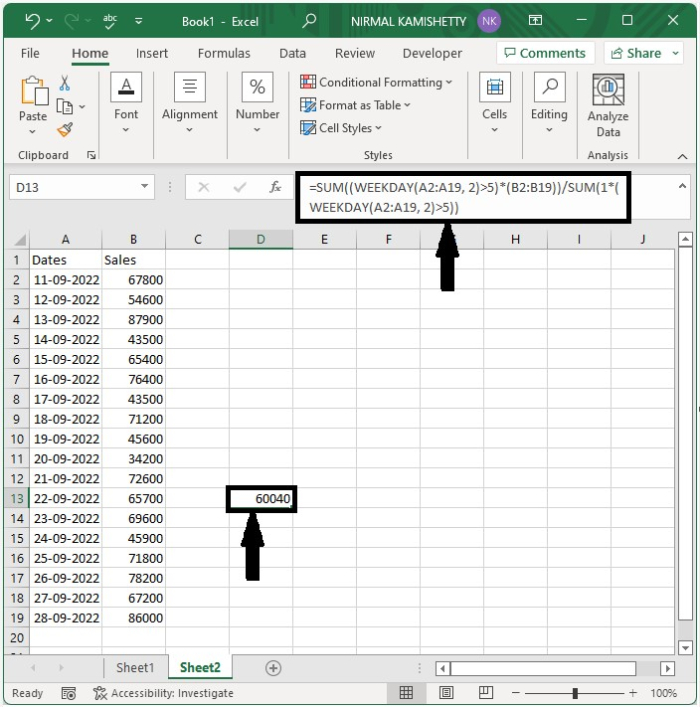
Task: Select the Sheet2 tab
Action: pos(200,667)
